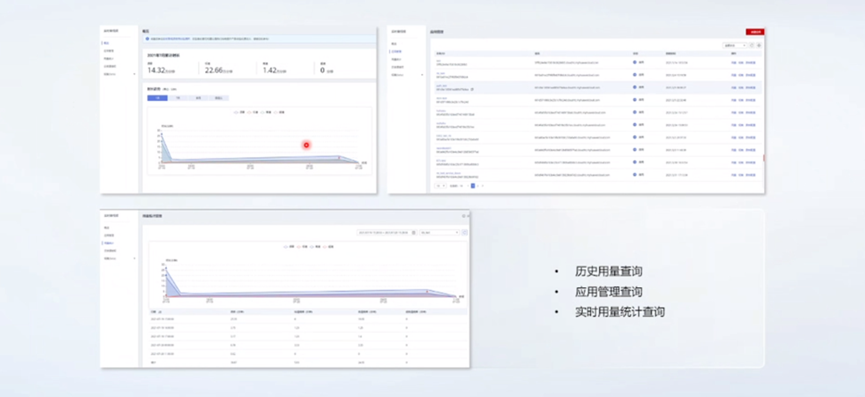Click the red create button in app management panel
Image resolution: width=865 pixels, height=397 pixels.
tap(754, 32)
